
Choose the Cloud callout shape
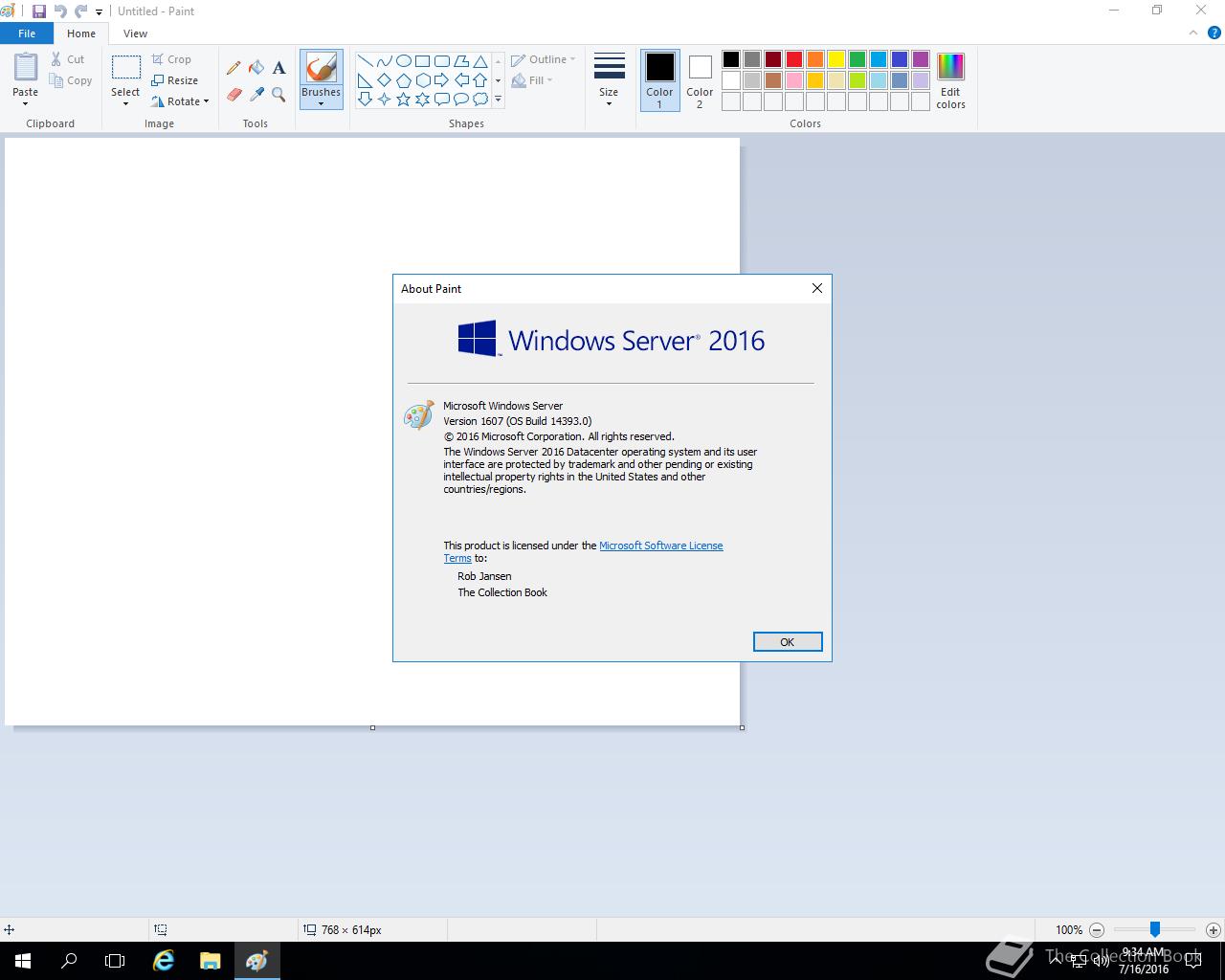(479, 99)
